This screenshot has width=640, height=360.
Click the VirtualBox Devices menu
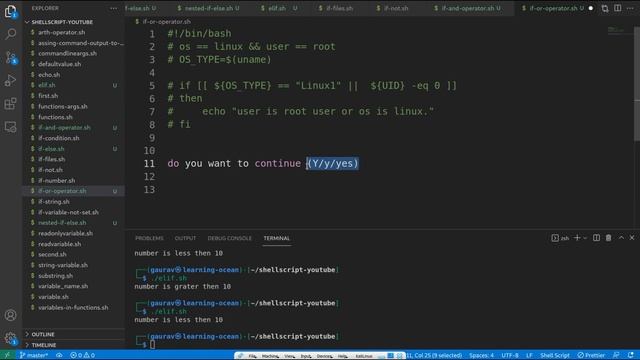tap(324, 356)
